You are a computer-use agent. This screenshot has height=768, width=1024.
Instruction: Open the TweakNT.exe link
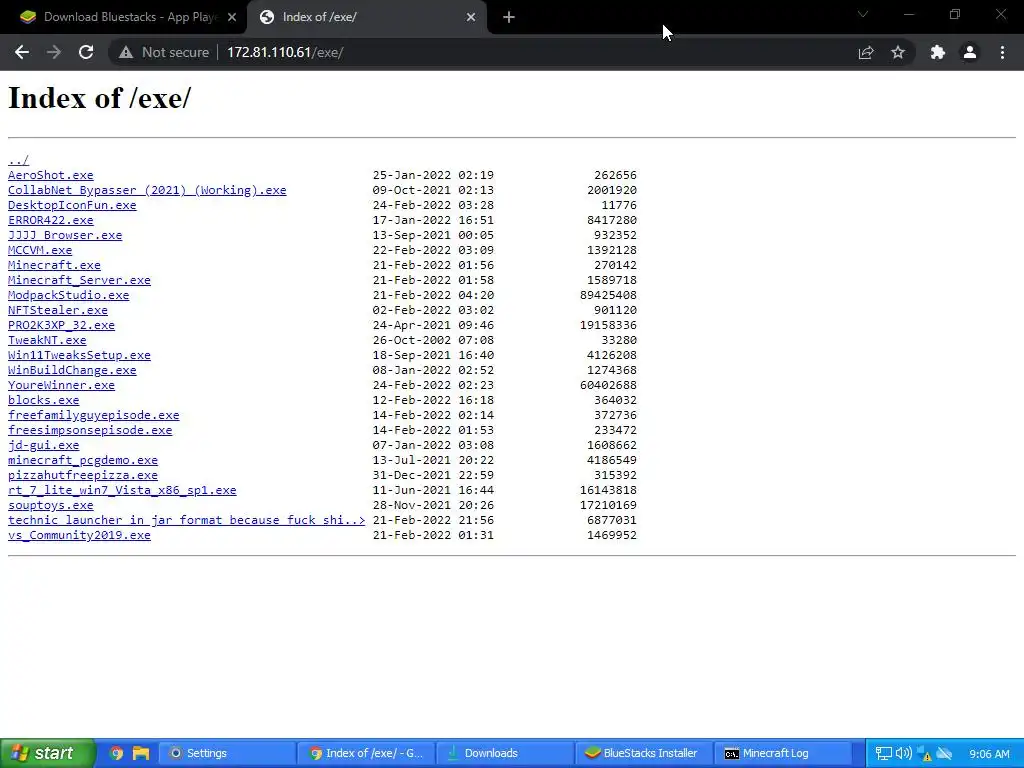click(x=47, y=340)
